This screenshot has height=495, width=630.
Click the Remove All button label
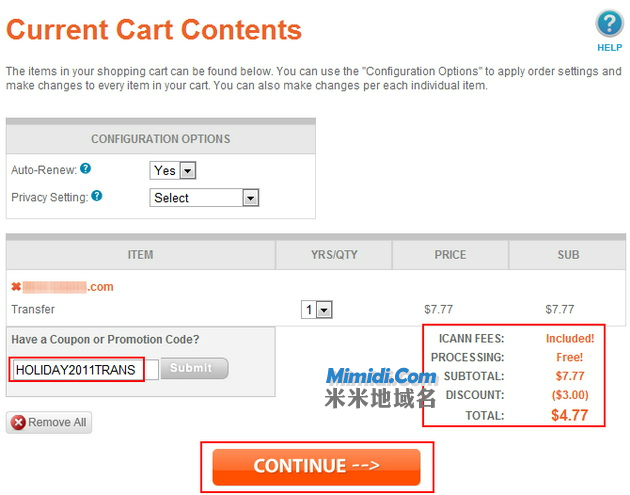pyautogui.click(x=57, y=422)
